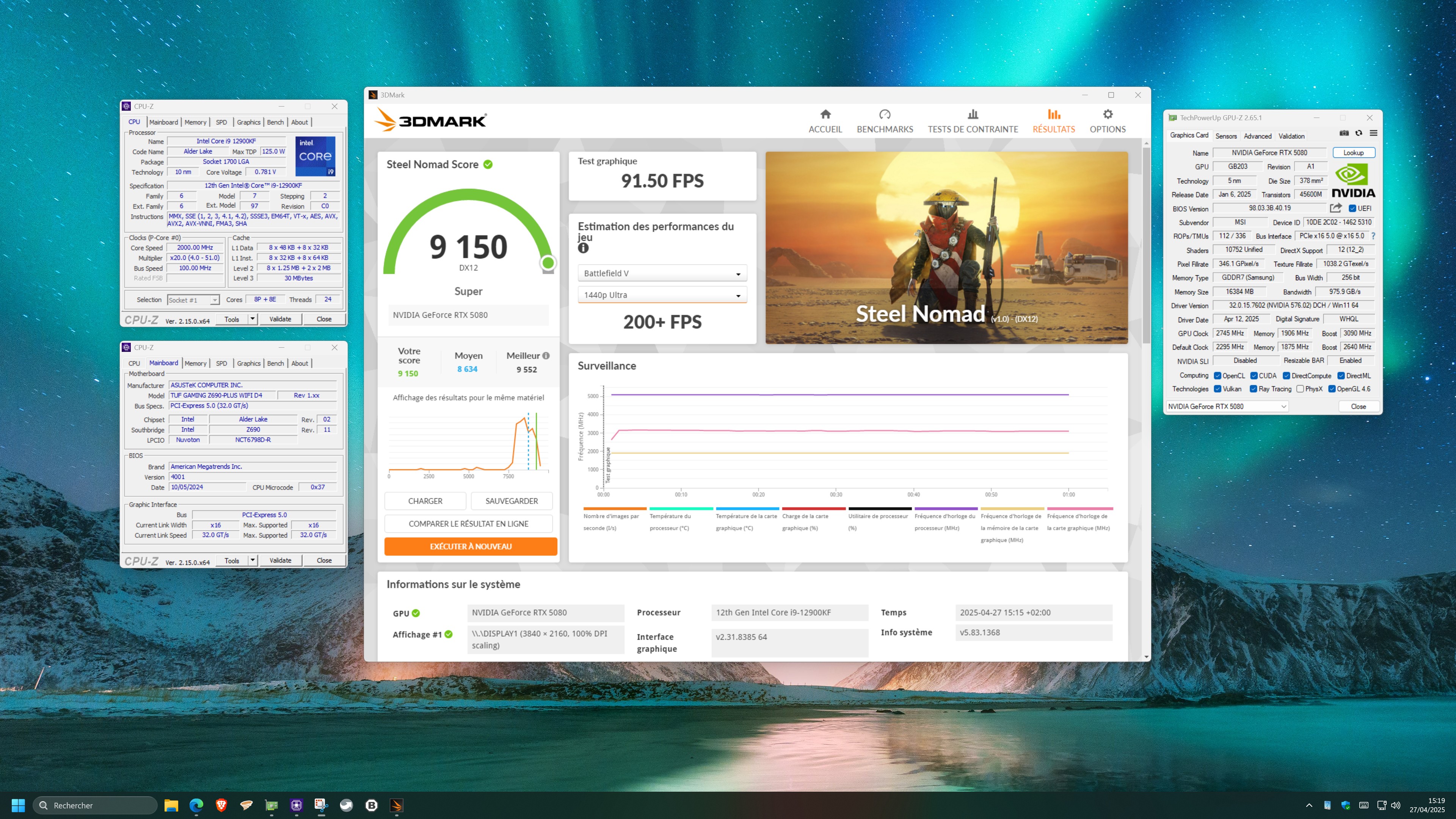Click Lookup button in GPU-Z
The width and height of the screenshot is (1456, 819).
pyautogui.click(x=1353, y=152)
